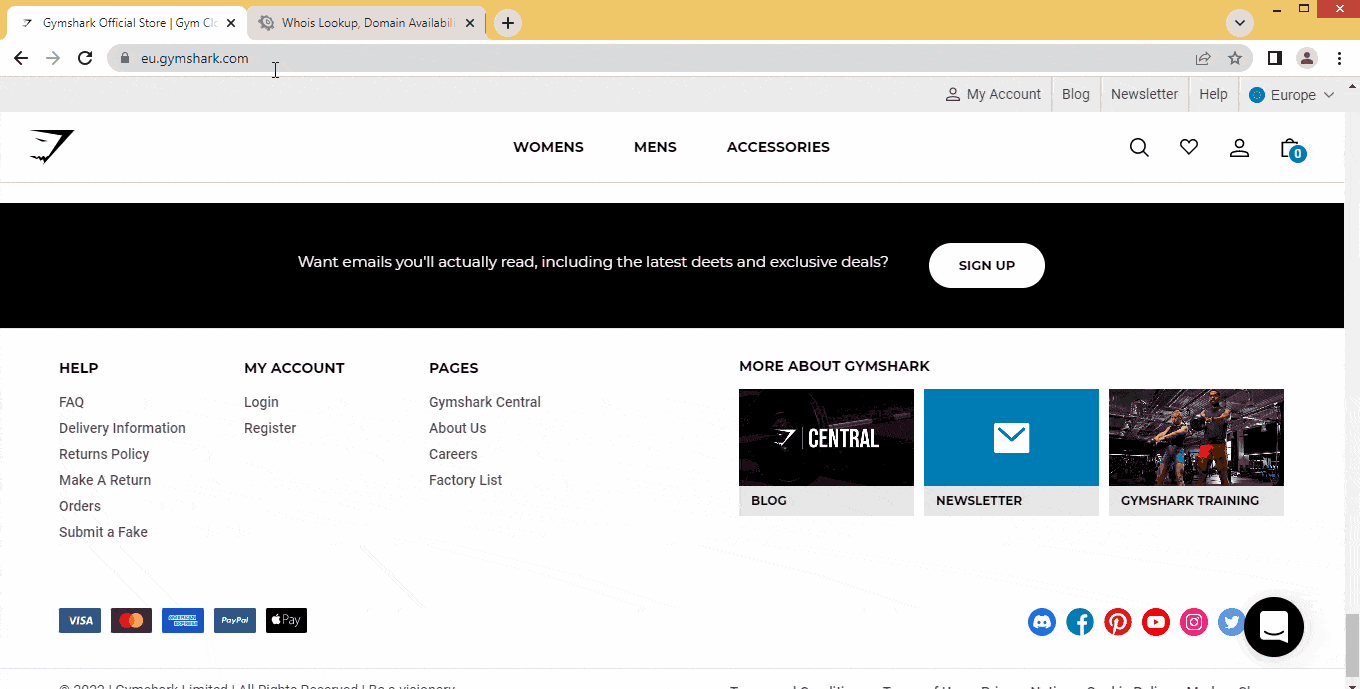Open Gymshark Instagram social icon
This screenshot has width=1360, height=689.
(1194, 622)
